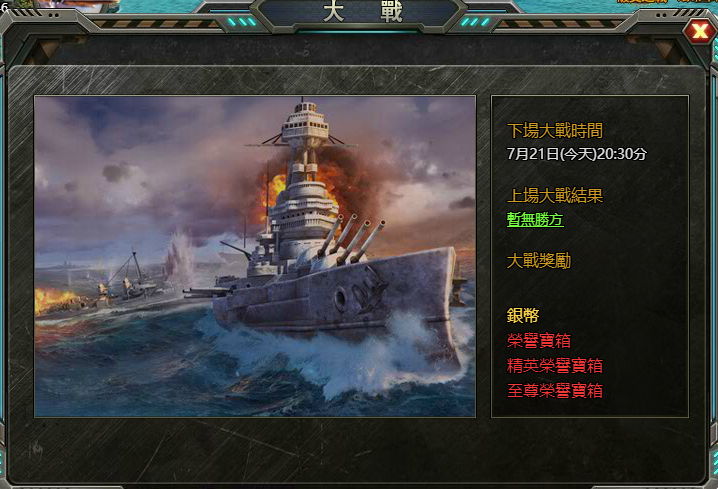
Task: Click the battleship artwork image
Action: 255,256
